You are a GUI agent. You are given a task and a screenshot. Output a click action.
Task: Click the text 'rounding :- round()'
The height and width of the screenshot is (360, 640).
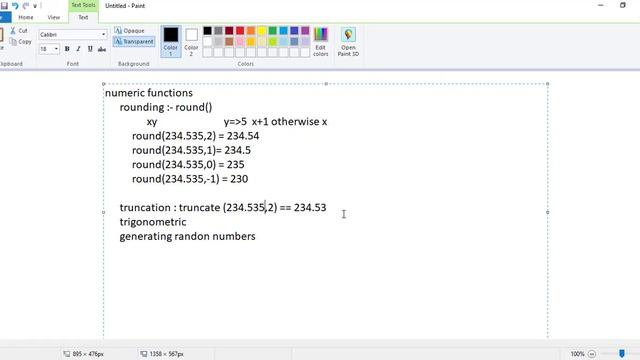pyautogui.click(x=166, y=107)
